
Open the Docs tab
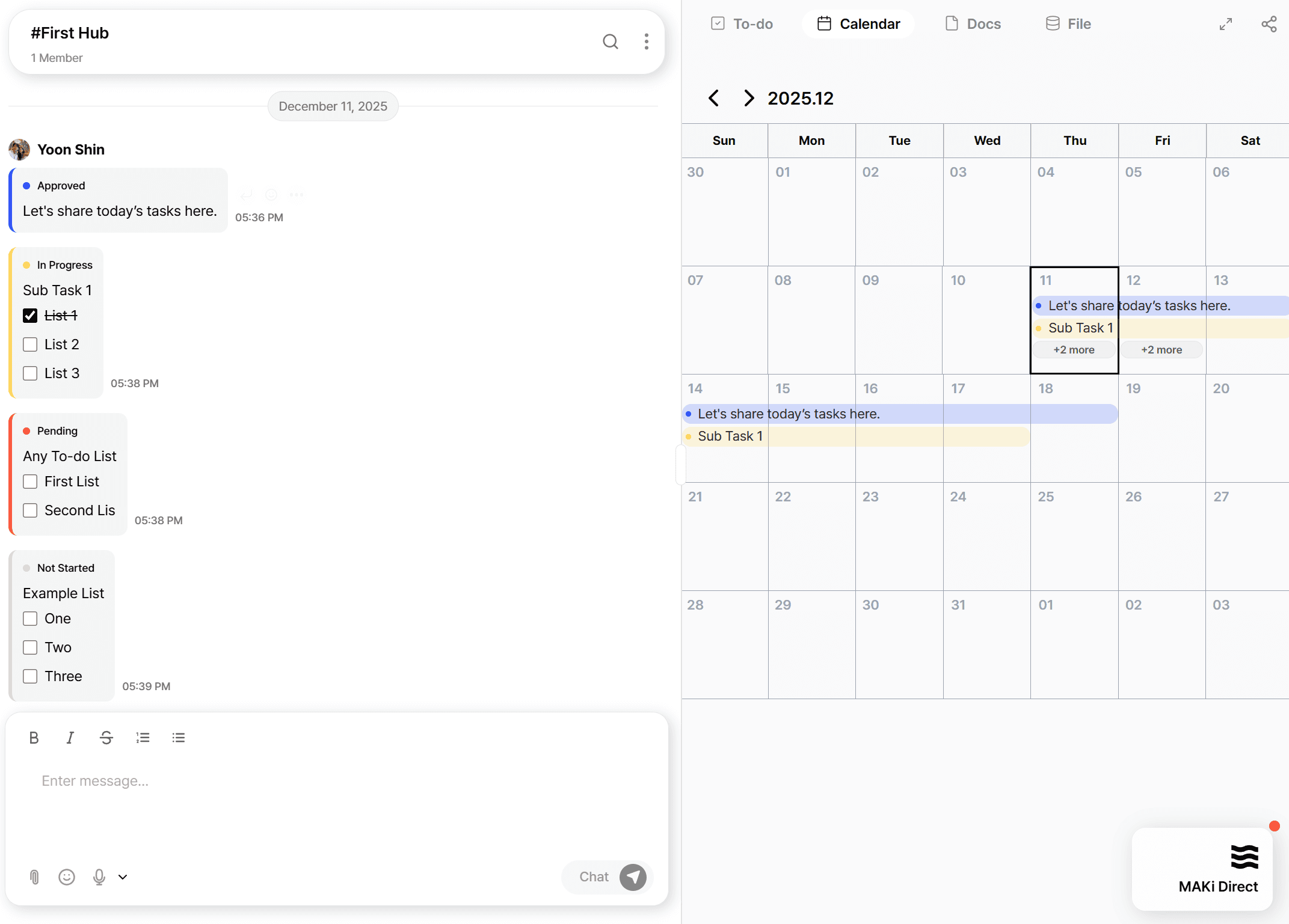(x=973, y=24)
